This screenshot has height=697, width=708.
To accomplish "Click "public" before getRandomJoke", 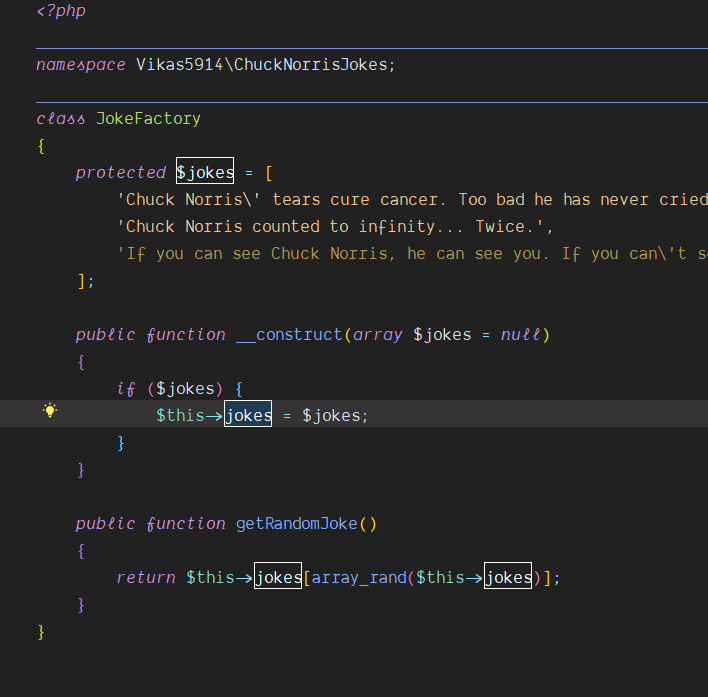I will click(105, 524).
